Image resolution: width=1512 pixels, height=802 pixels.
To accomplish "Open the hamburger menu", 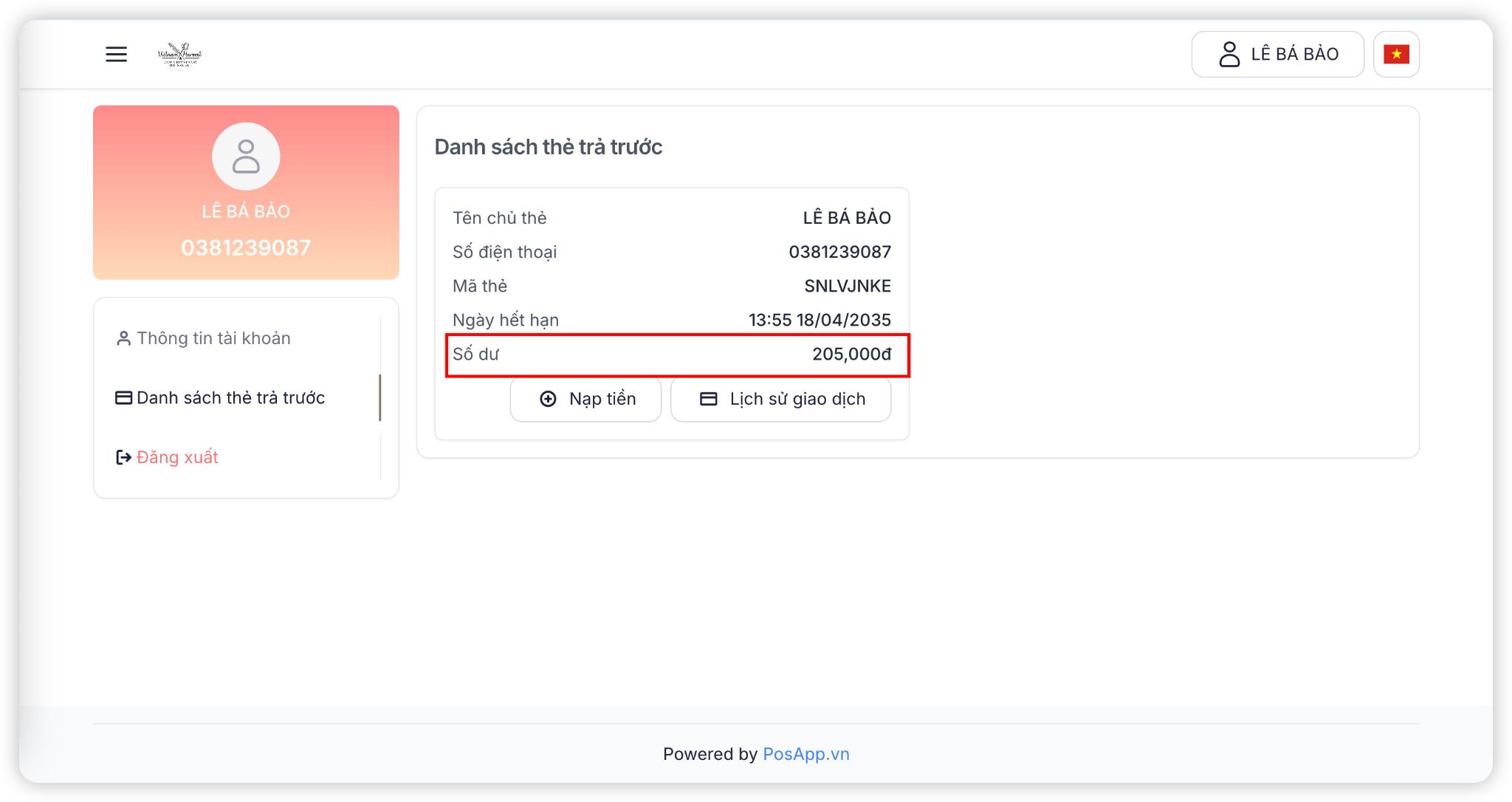I will (116, 54).
